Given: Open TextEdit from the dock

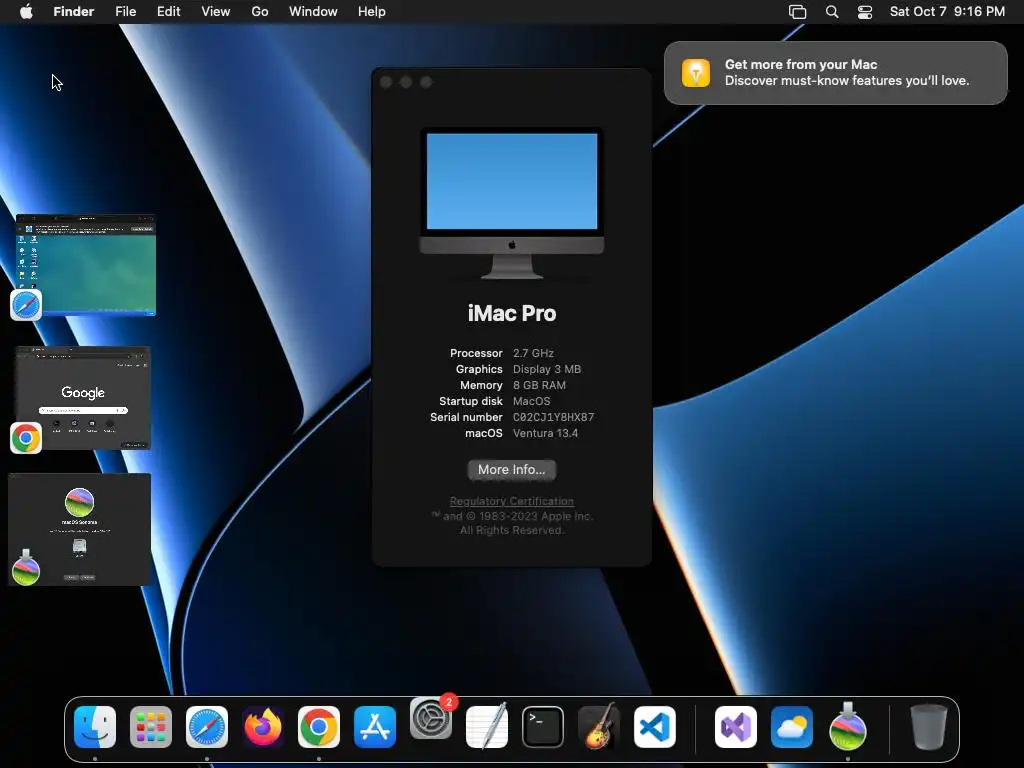Looking at the screenshot, I should tap(487, 726).
